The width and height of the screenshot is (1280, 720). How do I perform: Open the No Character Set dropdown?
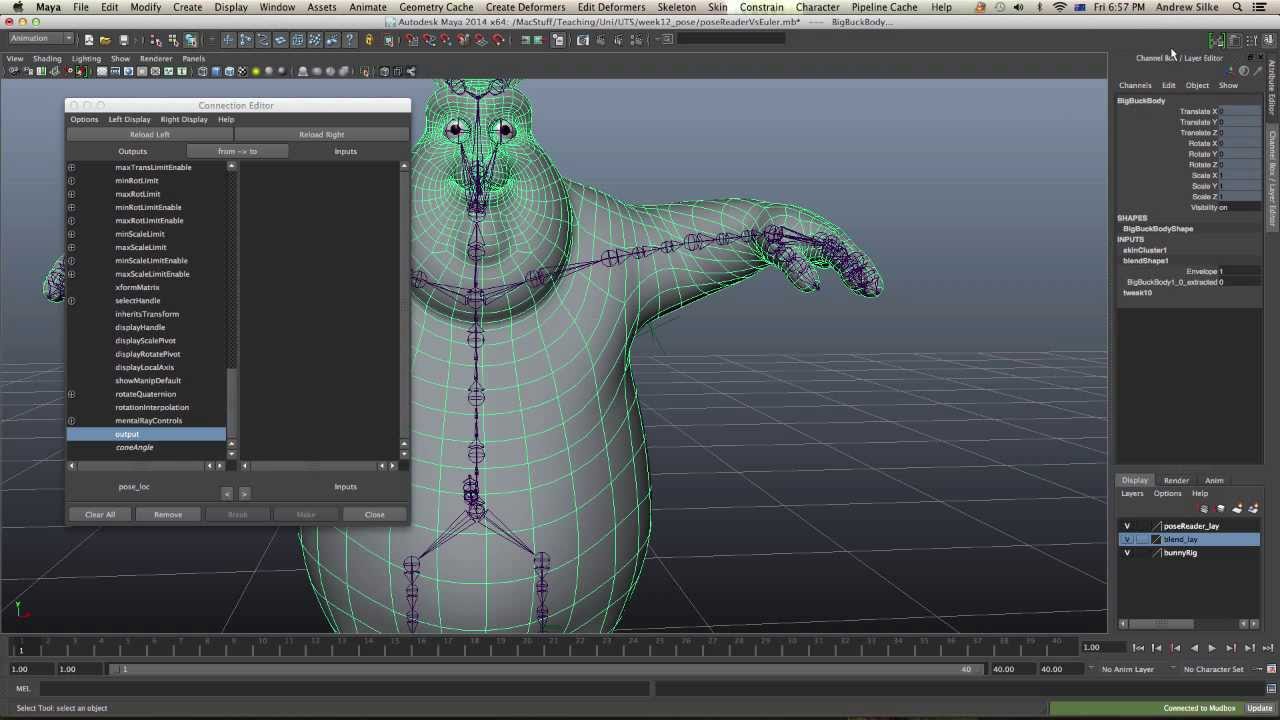(1214, 669)
